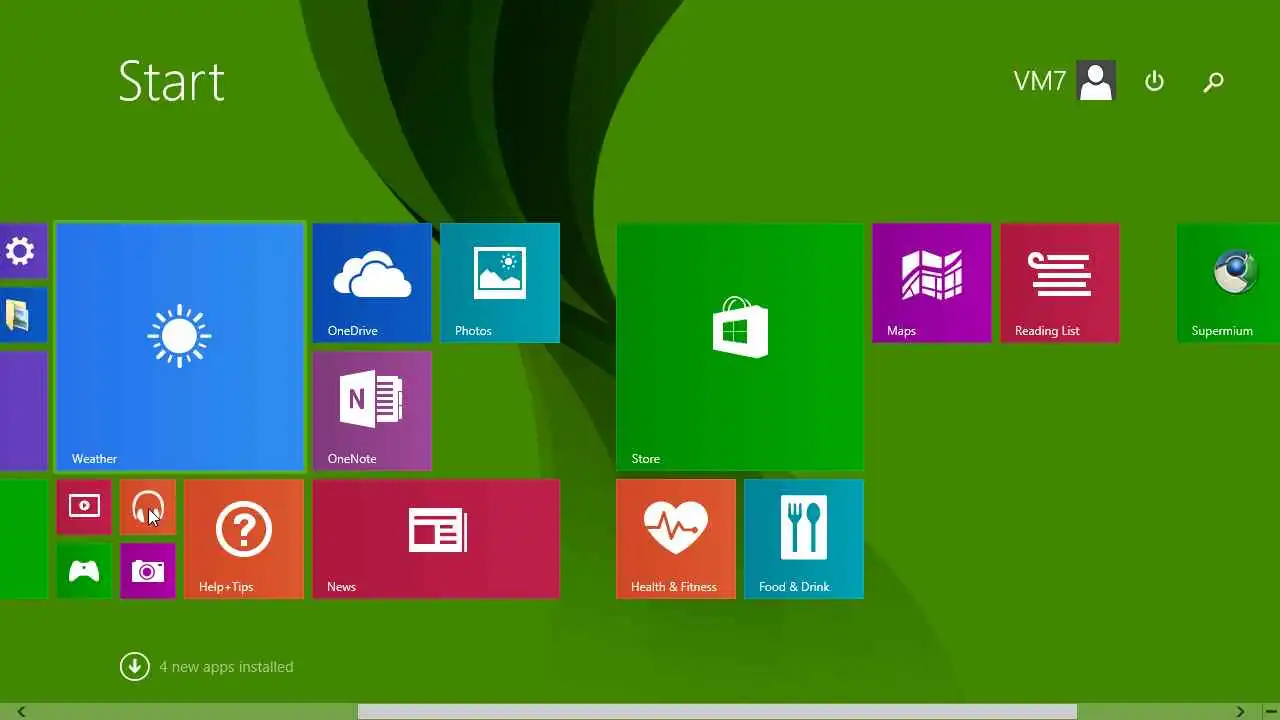Click the scrollbar left arrow
Viewport: 1280px width, 720px height.
click(x=20, y=712)
